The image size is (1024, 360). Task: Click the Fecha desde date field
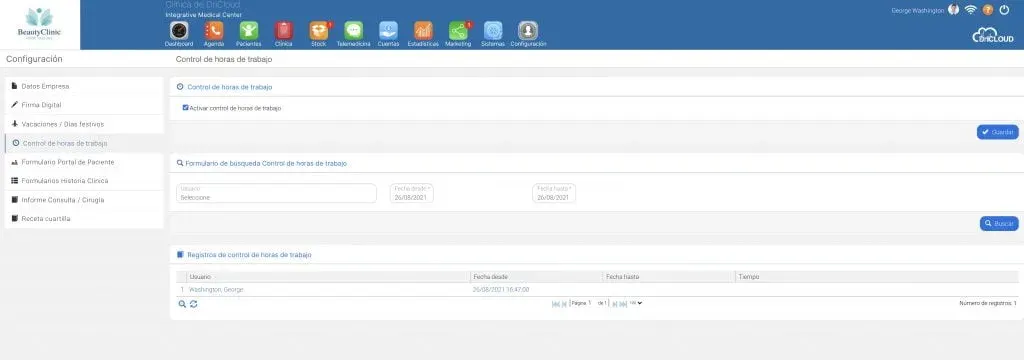(x=411, y=193)
